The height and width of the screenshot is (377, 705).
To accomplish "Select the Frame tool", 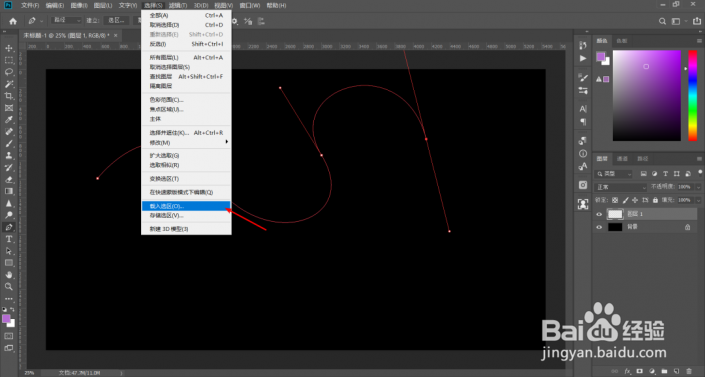I will pyautogui.click(x=9, y=108).
